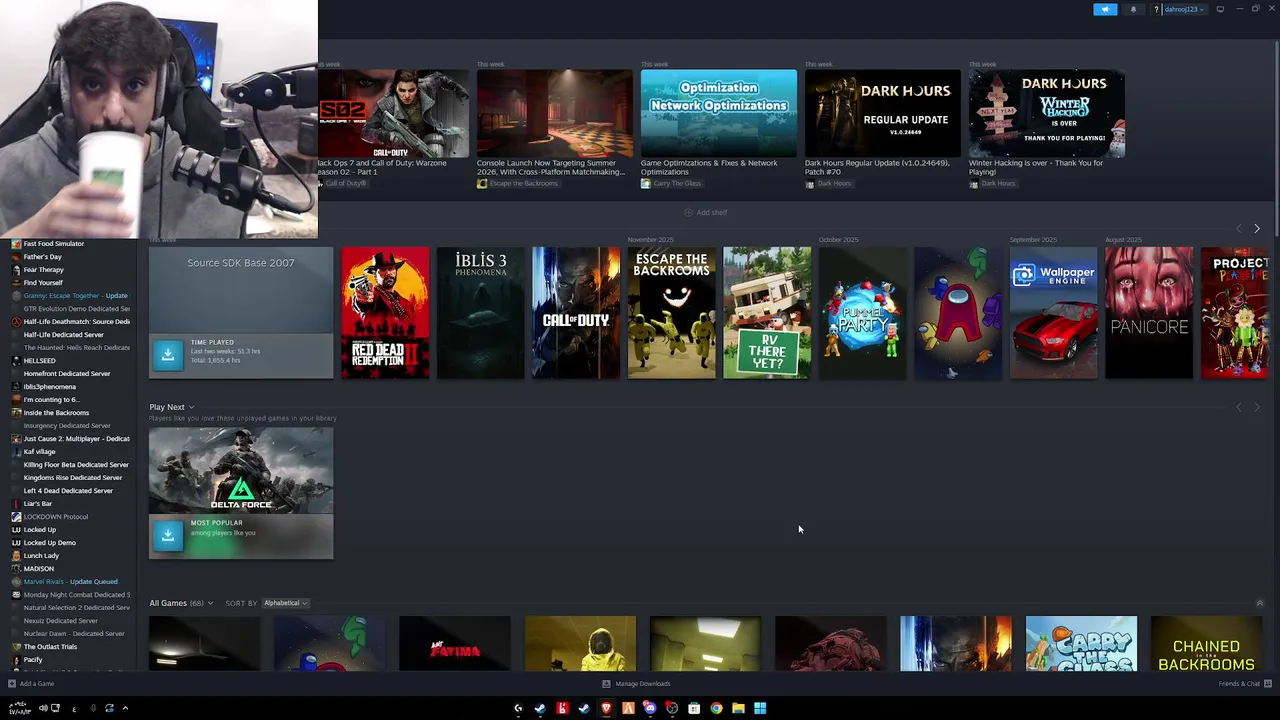Open the help question mark icon

pos(1157,9)
